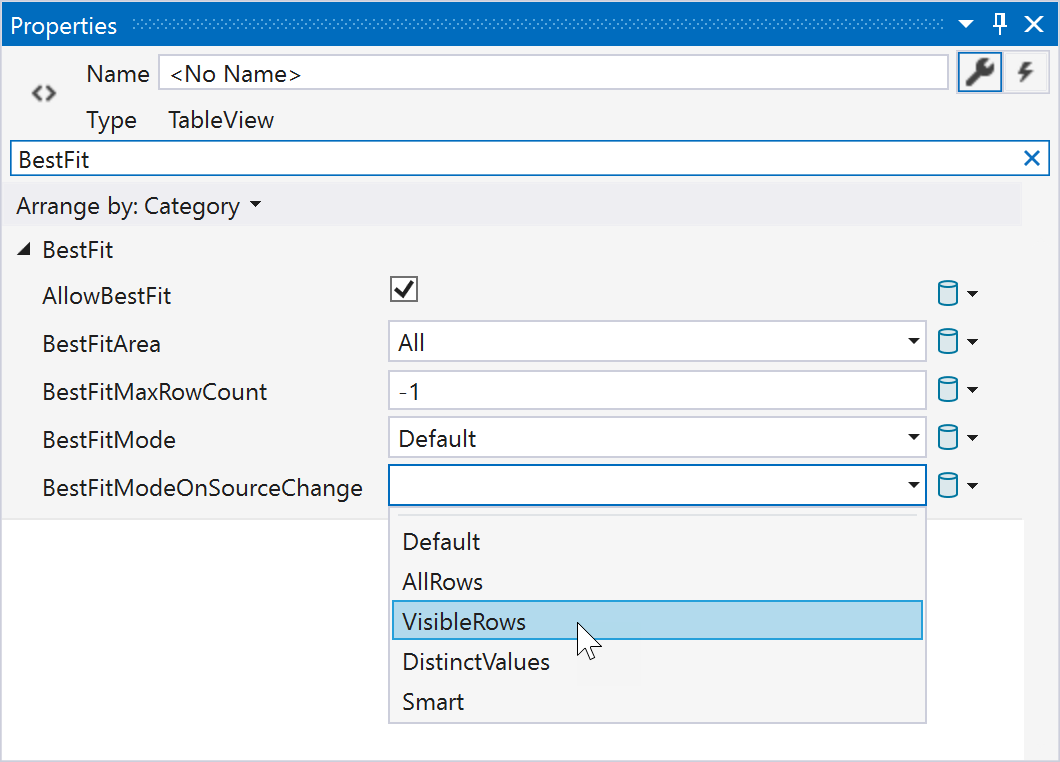The width and height of the screenshot is (1060, 762).
Task: Pick DistinctValues in the dropdown list
Action: [476, 662]
